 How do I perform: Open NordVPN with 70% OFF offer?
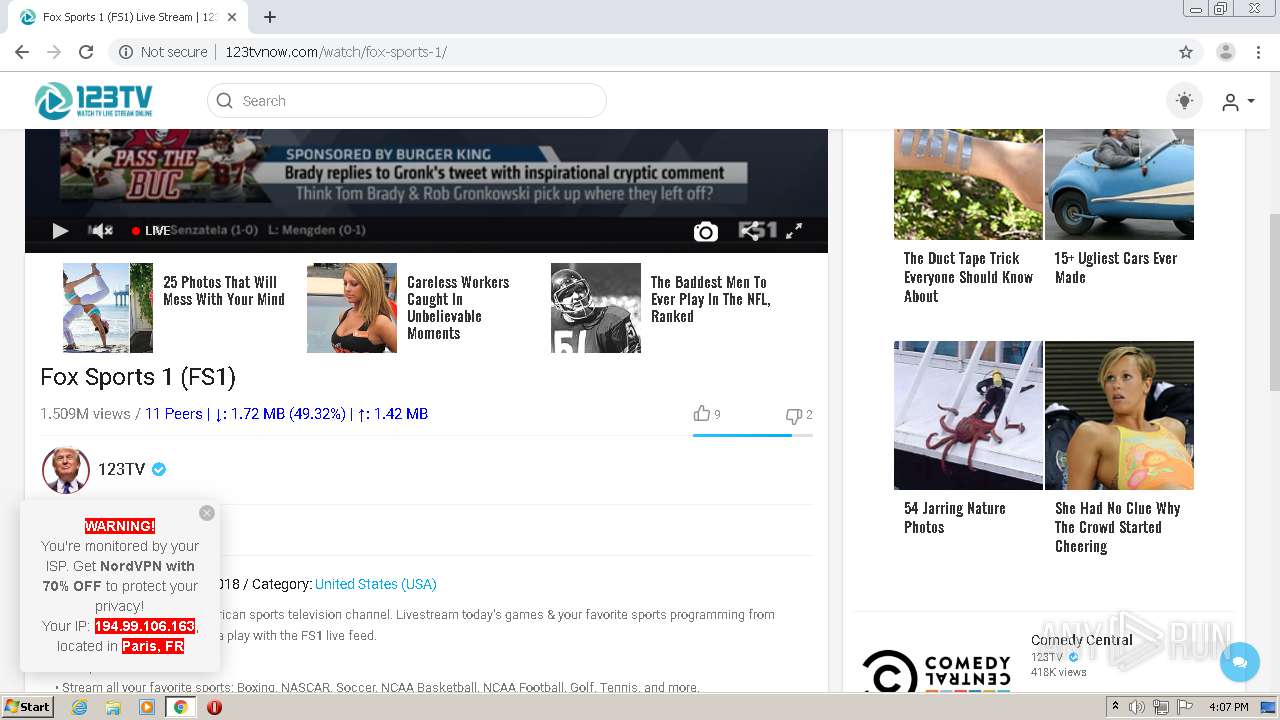119,576
